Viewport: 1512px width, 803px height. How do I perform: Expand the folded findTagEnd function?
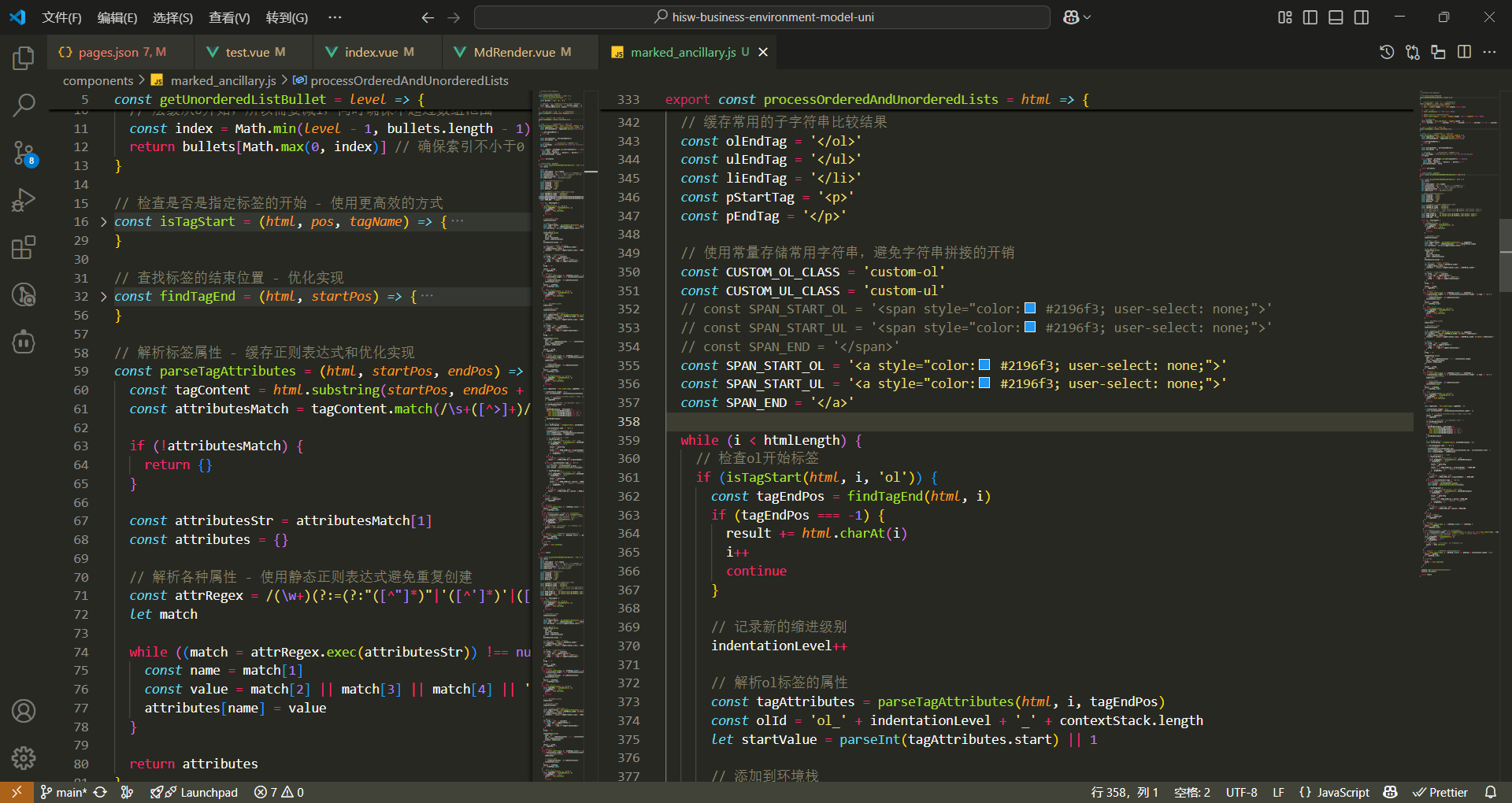click(103, 297)
